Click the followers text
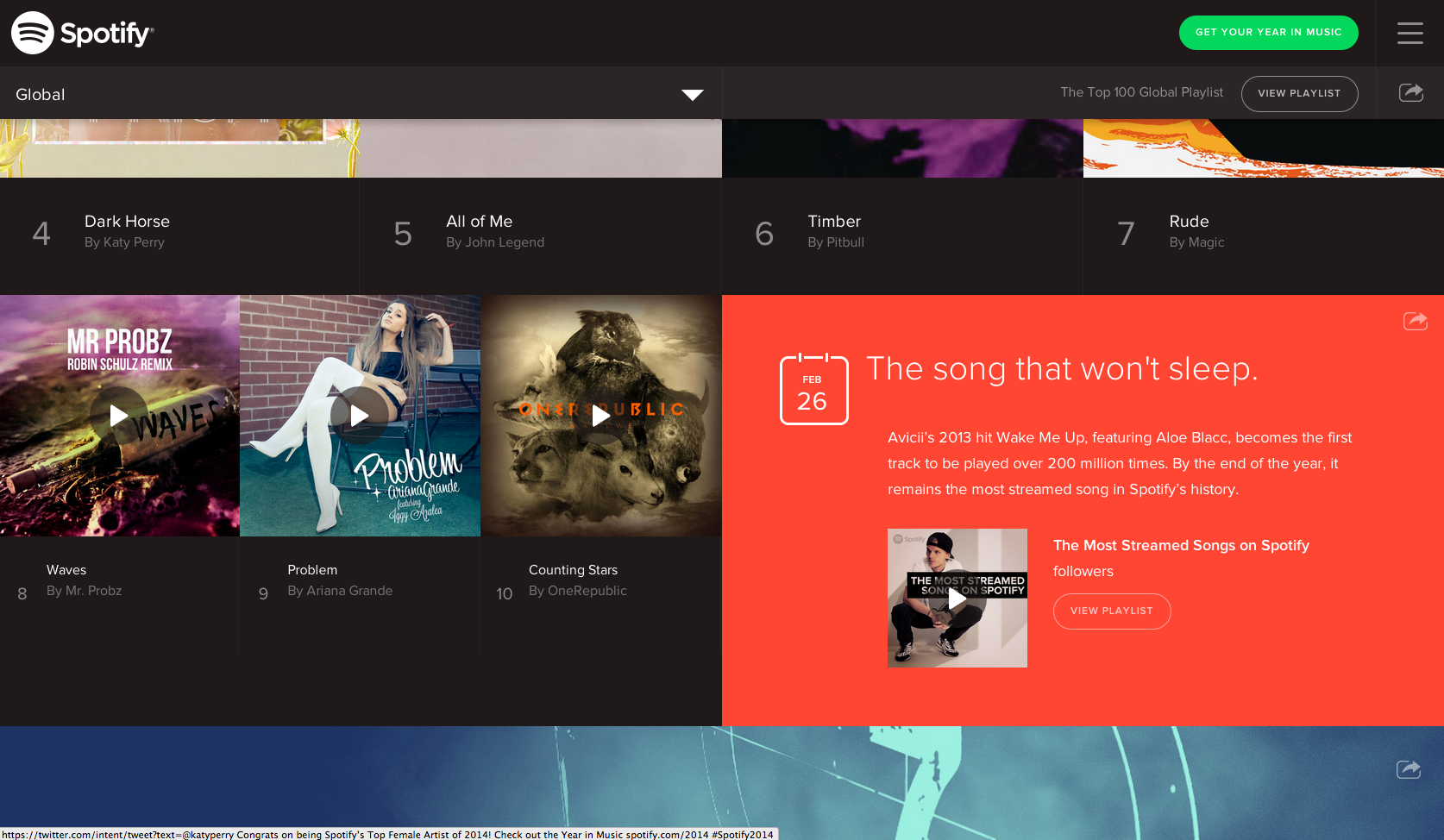Viewport: 1444px width, 840px height. click(1083, 571)
